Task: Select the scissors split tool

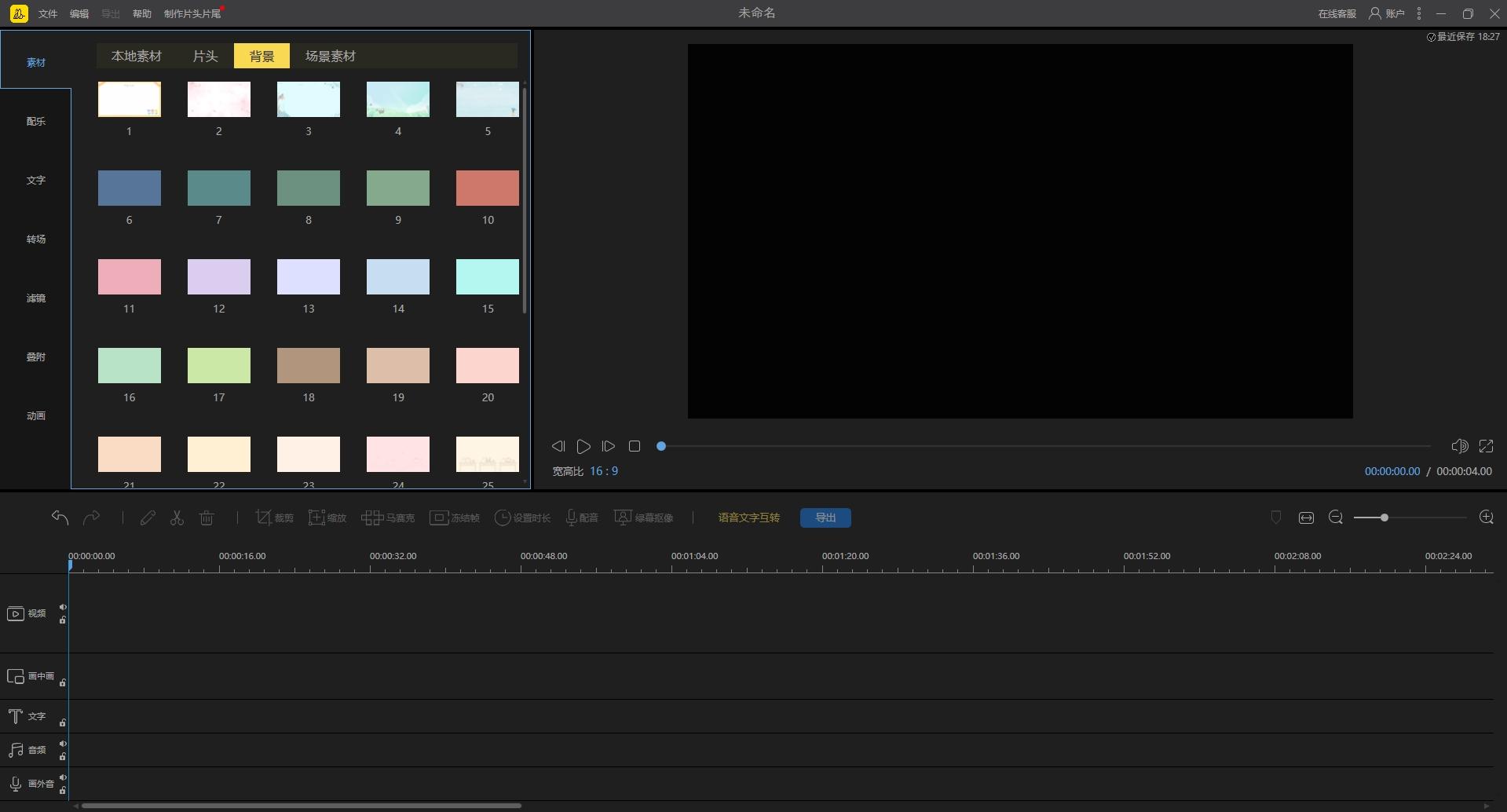Action: click(177, 518)
